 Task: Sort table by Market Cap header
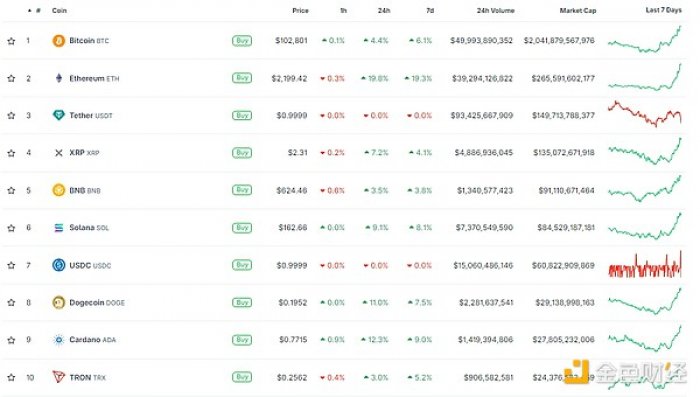tap(578, 10)
